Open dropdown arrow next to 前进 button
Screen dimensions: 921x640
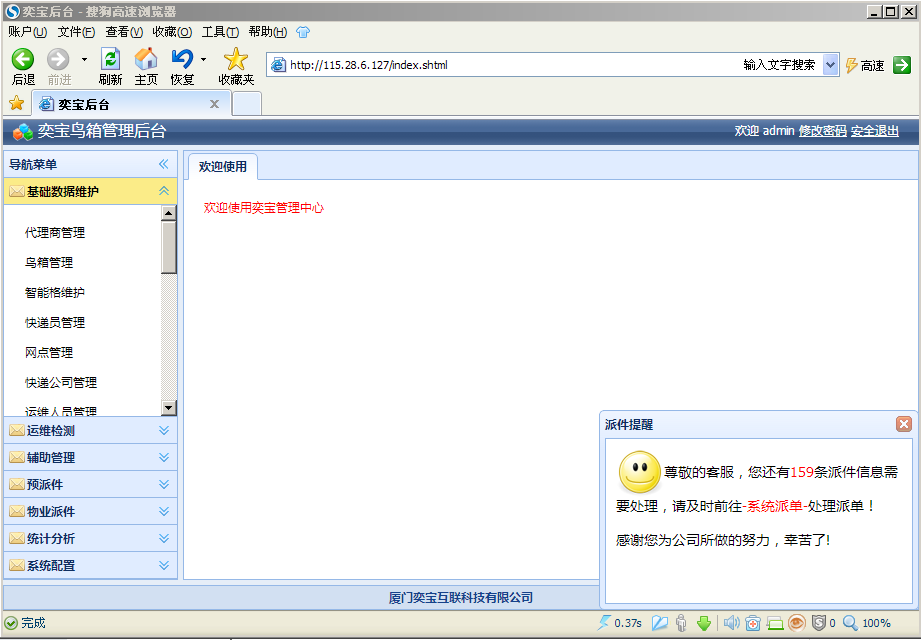click(84, 59)
